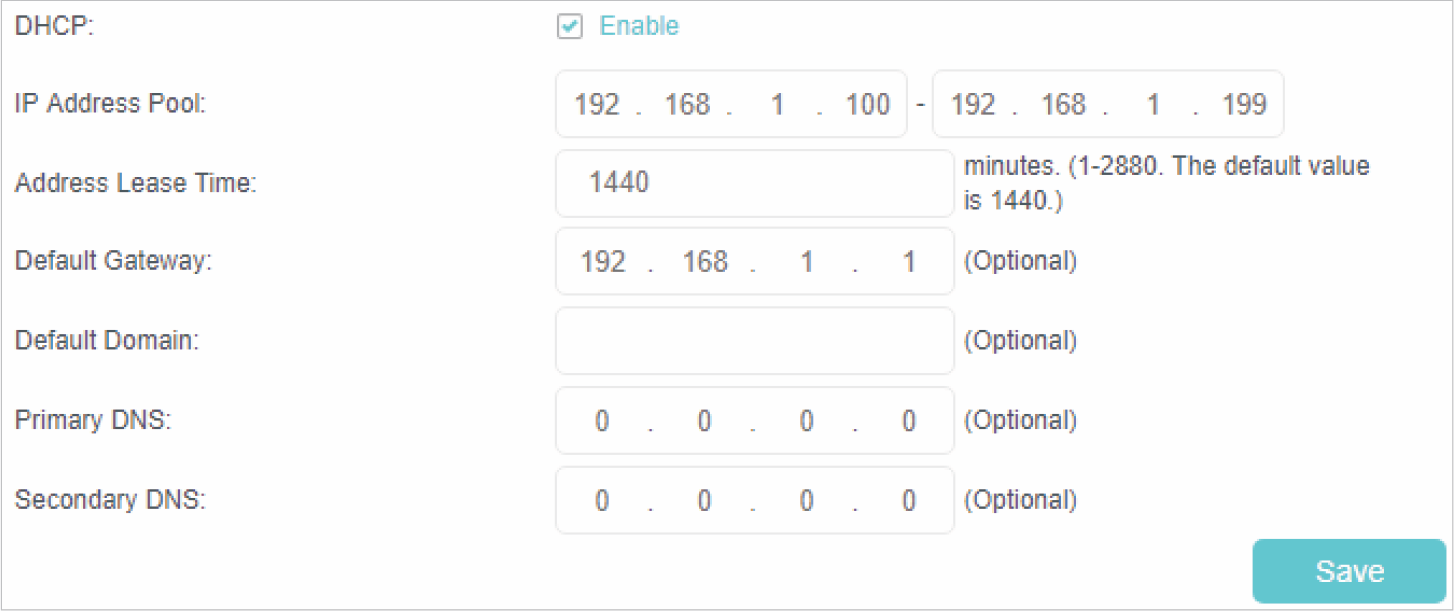Click first octet of IP pool start address
The width and height of the screenshot is (1454, 611).
[597, 104]
